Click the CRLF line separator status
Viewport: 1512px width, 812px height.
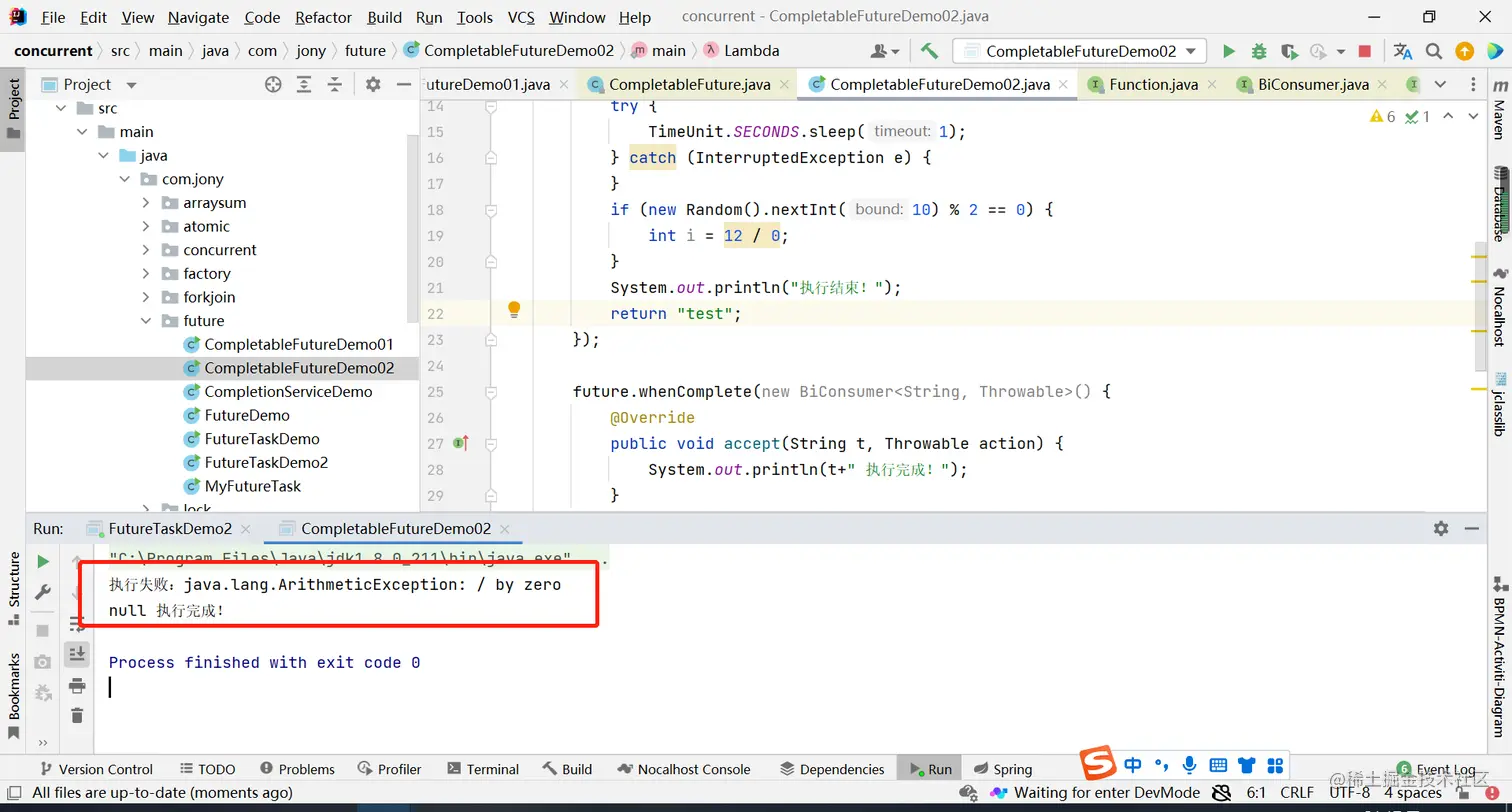point(1297,793)
